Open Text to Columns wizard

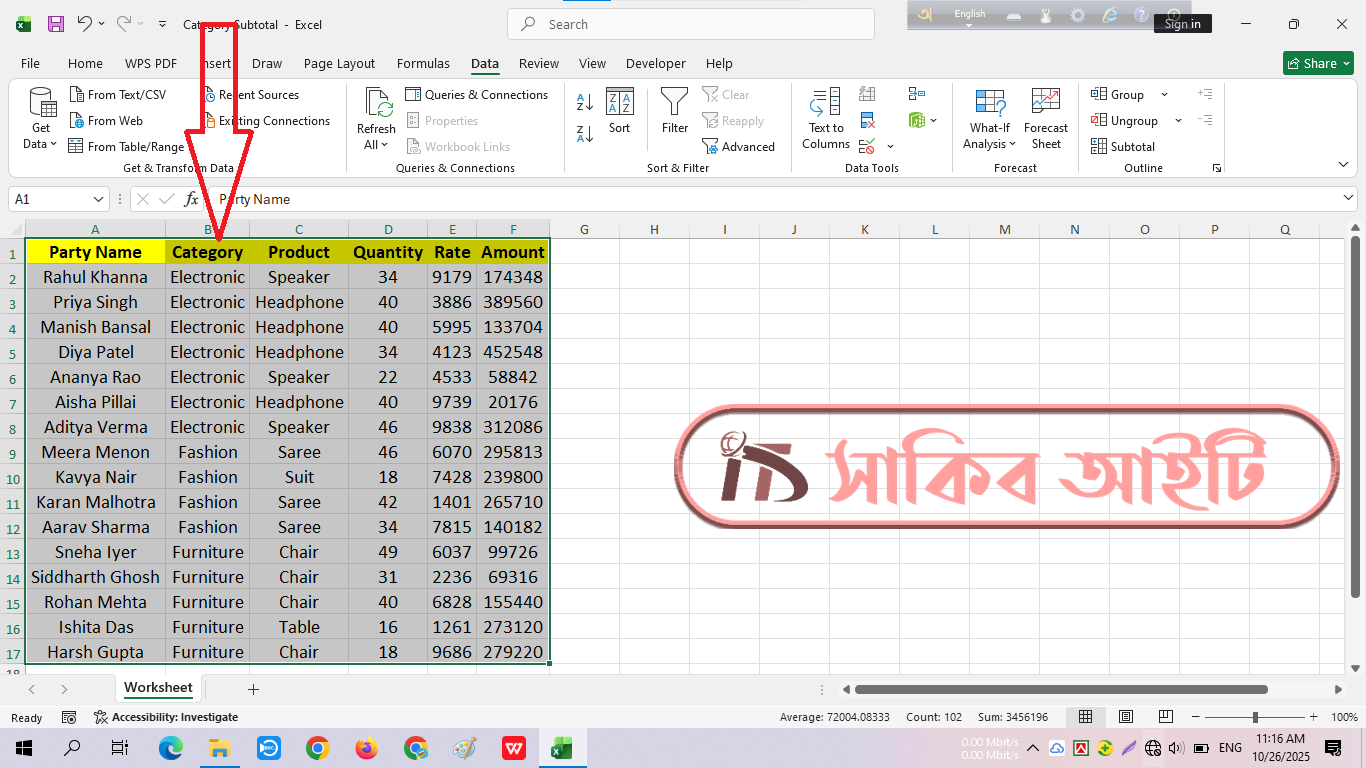(x=826, y=118)
